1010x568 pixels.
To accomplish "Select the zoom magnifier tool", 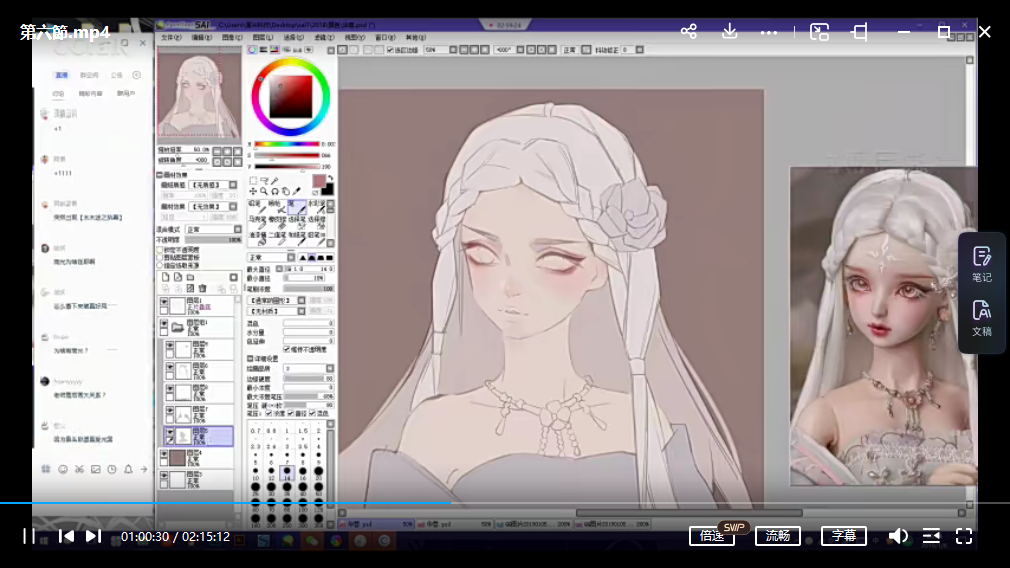I will coord(264,191).
